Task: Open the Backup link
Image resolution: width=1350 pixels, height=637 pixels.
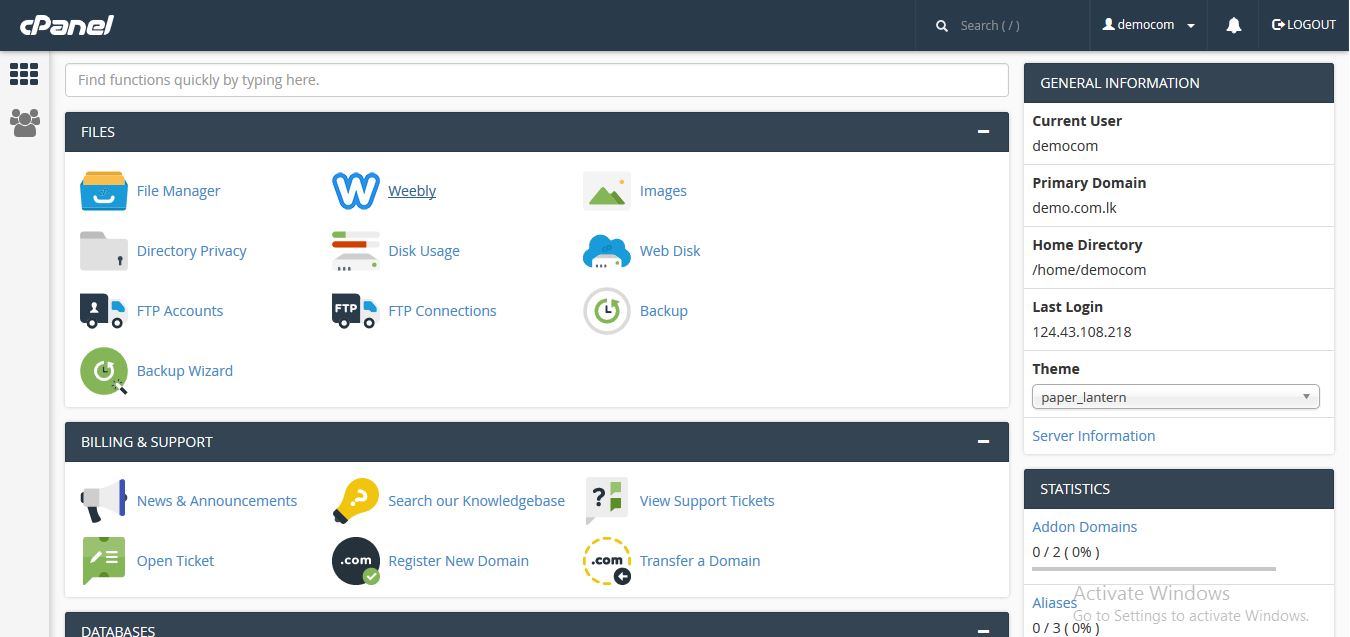Action: point(664,311)
